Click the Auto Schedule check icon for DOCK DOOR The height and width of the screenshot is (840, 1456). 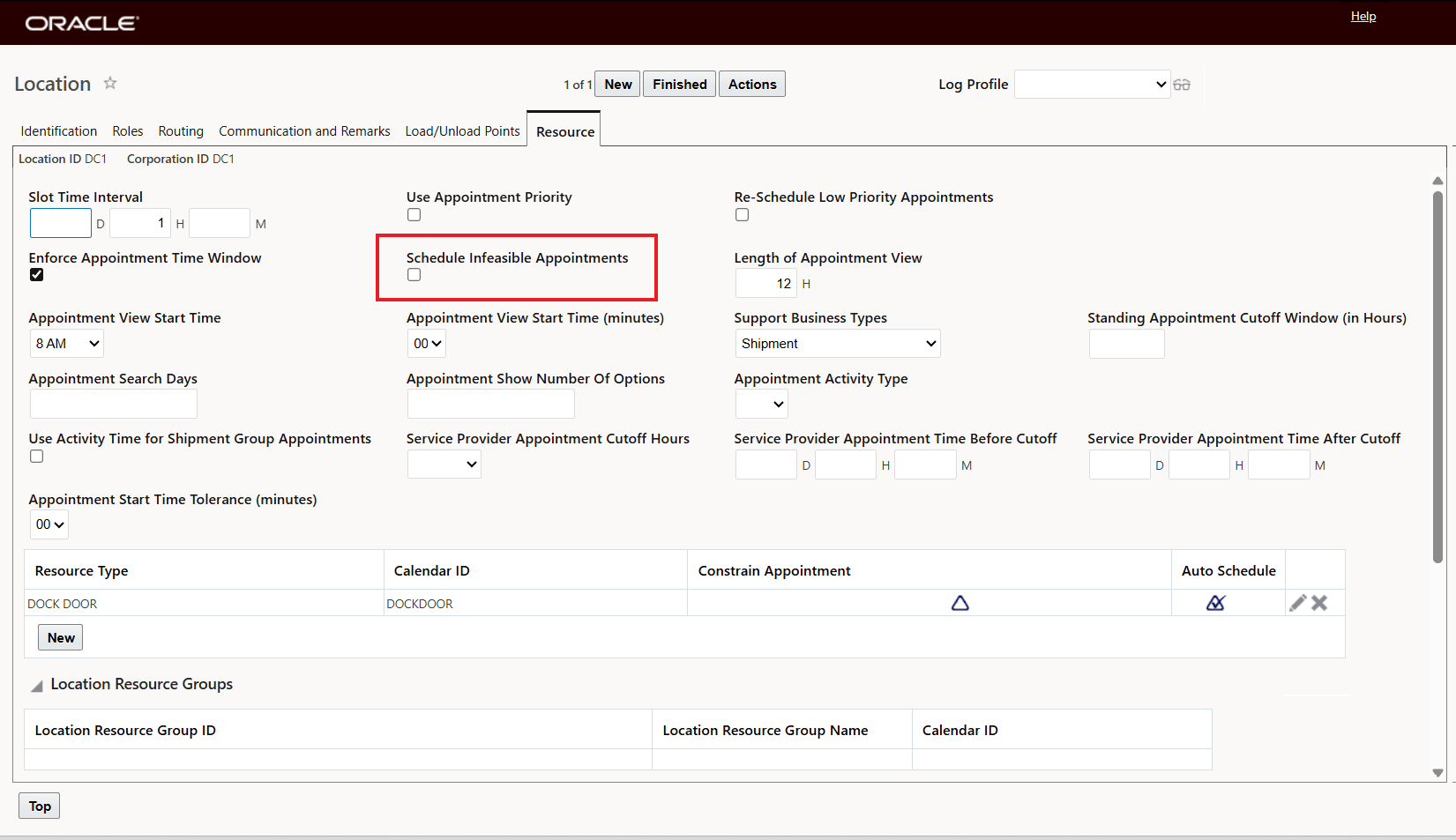coord(1216,603)
